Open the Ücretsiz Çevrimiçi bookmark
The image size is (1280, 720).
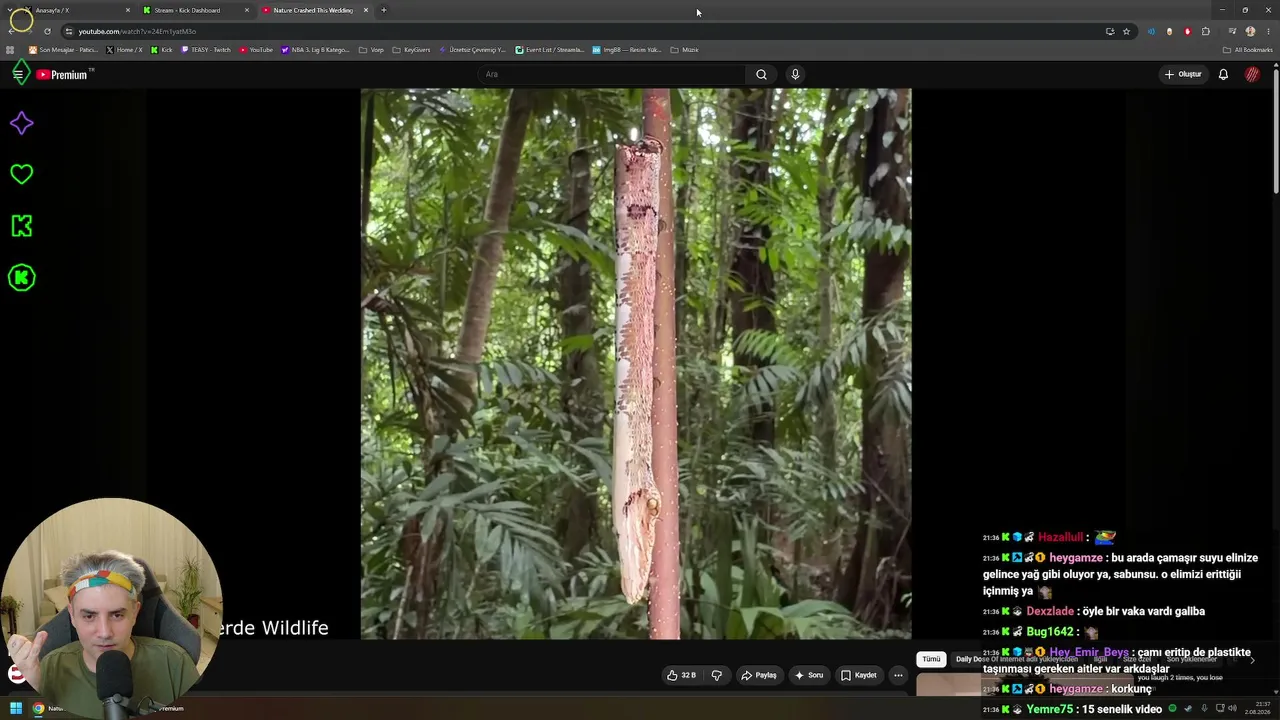(472, 50)
